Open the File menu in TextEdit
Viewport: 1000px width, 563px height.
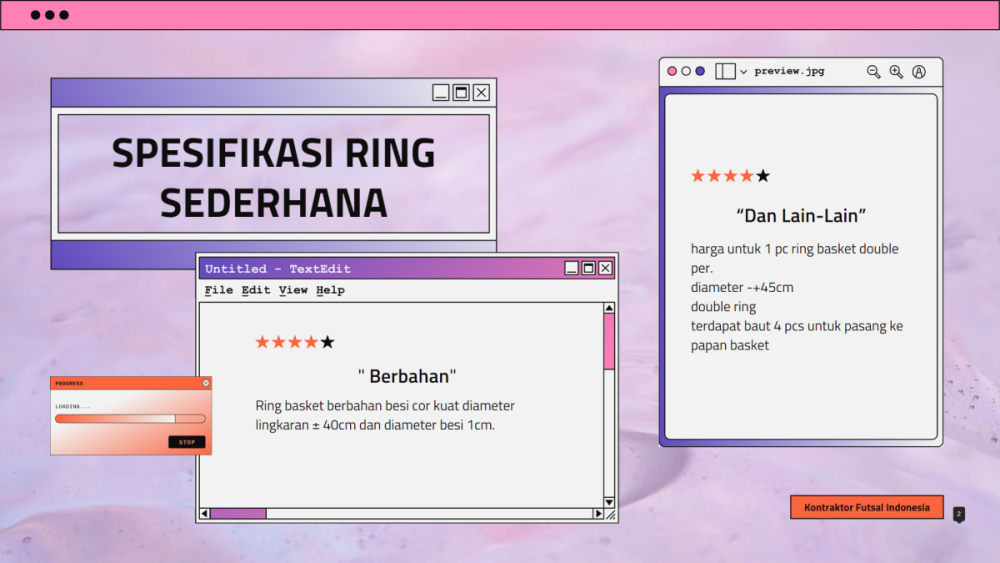click(x=219, y=290)
